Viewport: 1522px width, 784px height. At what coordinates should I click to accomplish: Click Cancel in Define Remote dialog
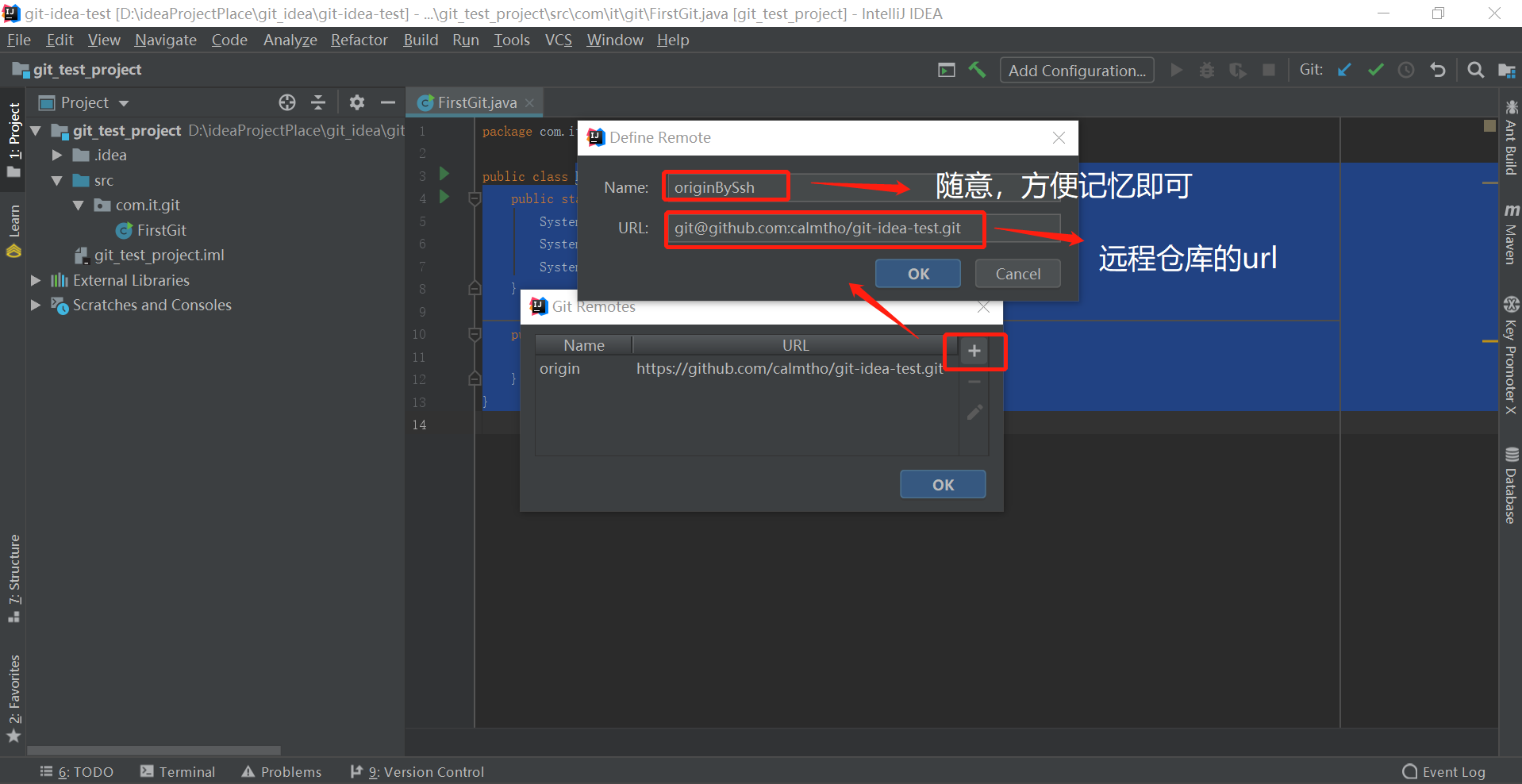(1018, 274)
